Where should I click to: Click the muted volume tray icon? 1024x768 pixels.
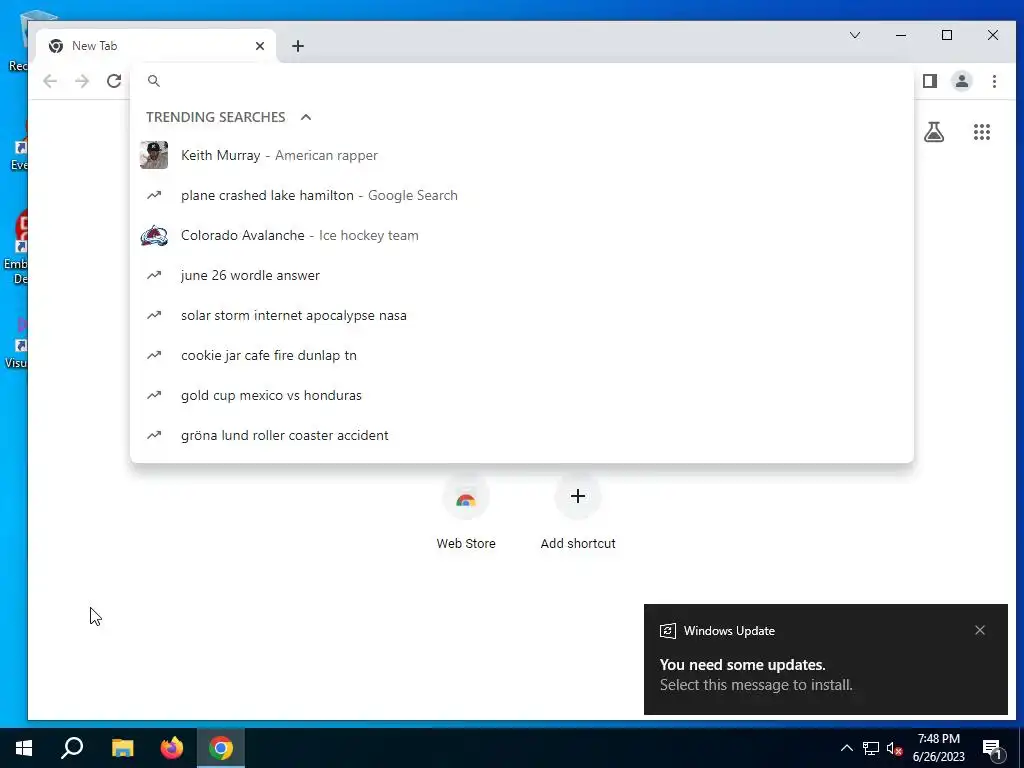click(894, 748)
